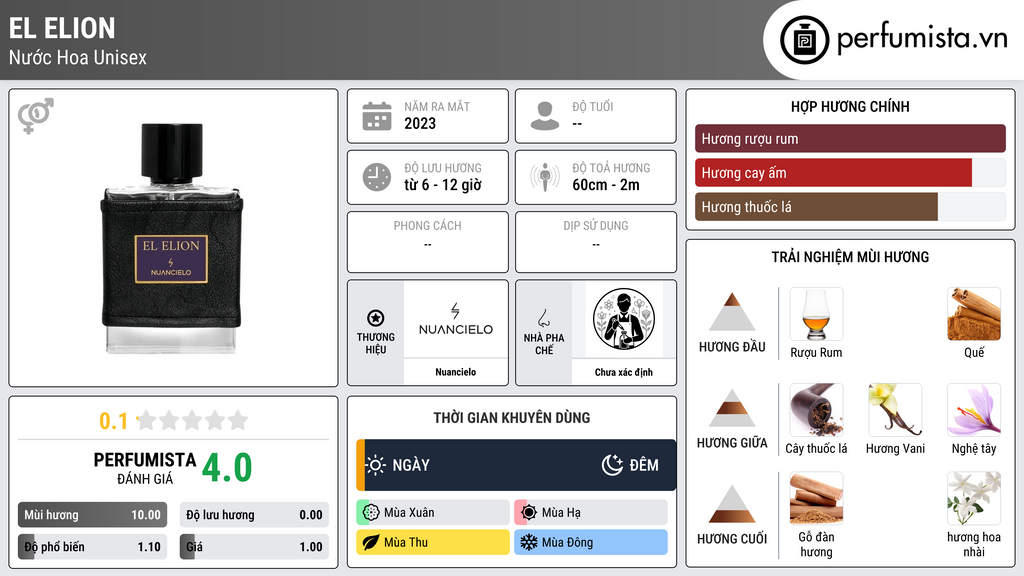Click the Mùi hương 10.00 score bar
Viewport: 1024px width, 576px height.
pyautogui.click(x=92, y=515)
